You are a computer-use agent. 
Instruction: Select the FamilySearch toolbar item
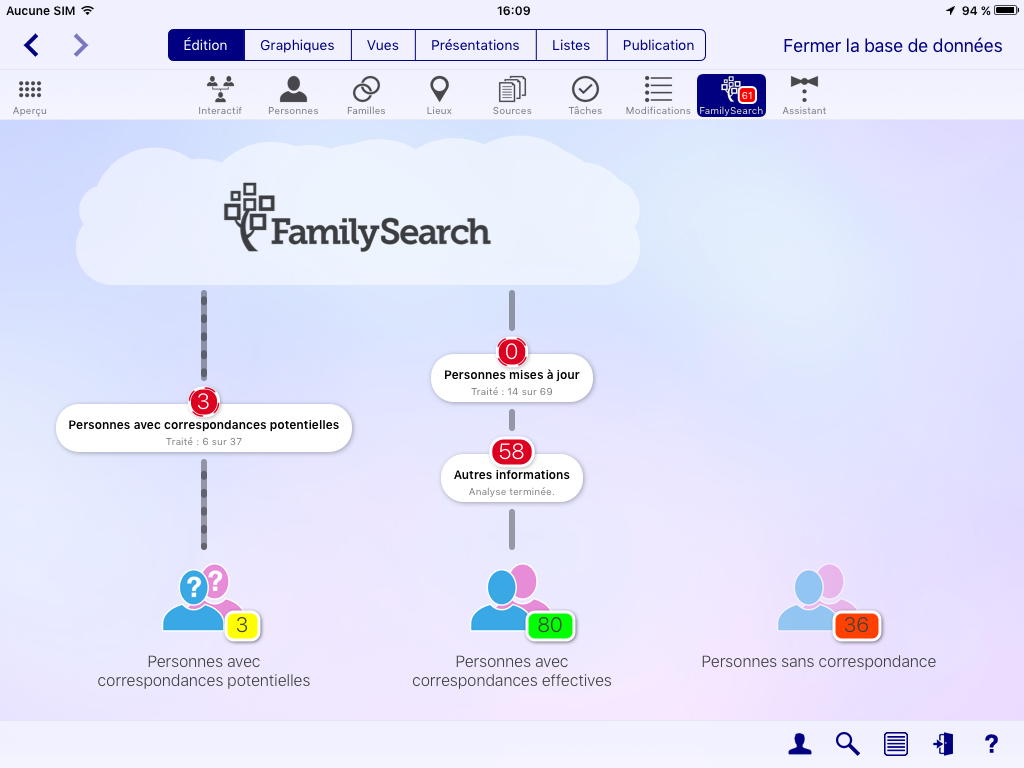tap(731, 95)
